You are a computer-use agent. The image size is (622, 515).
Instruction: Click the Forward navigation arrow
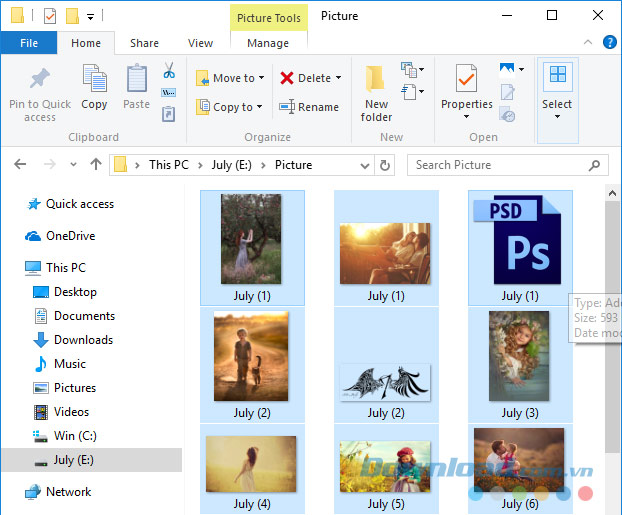tap(50, 164)
